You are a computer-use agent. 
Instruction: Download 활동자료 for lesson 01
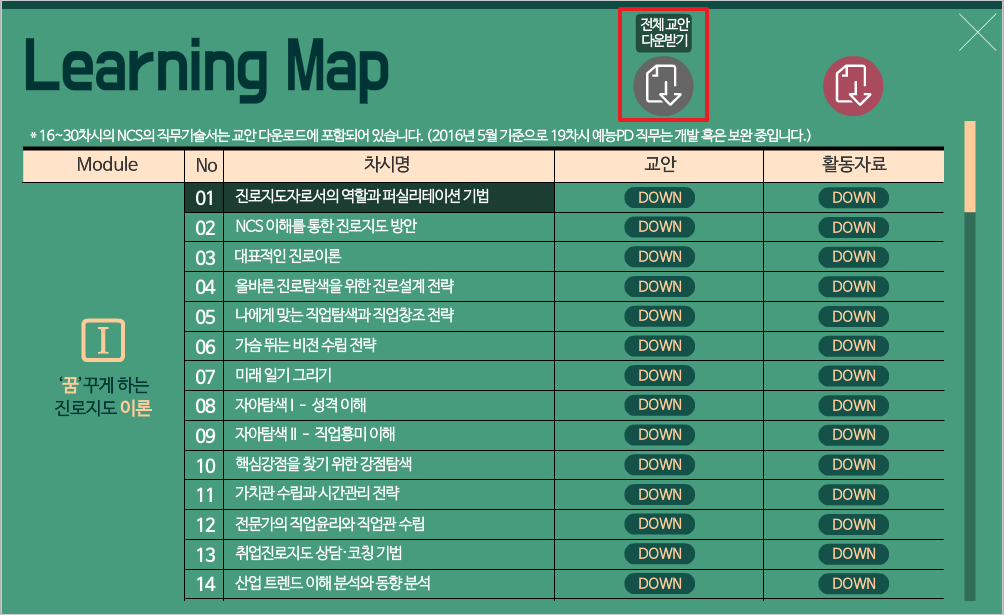853,198
